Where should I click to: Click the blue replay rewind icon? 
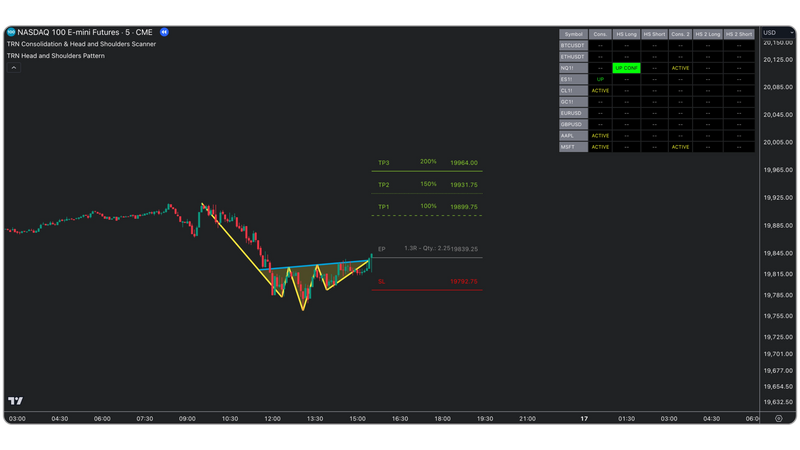(164, 32)
